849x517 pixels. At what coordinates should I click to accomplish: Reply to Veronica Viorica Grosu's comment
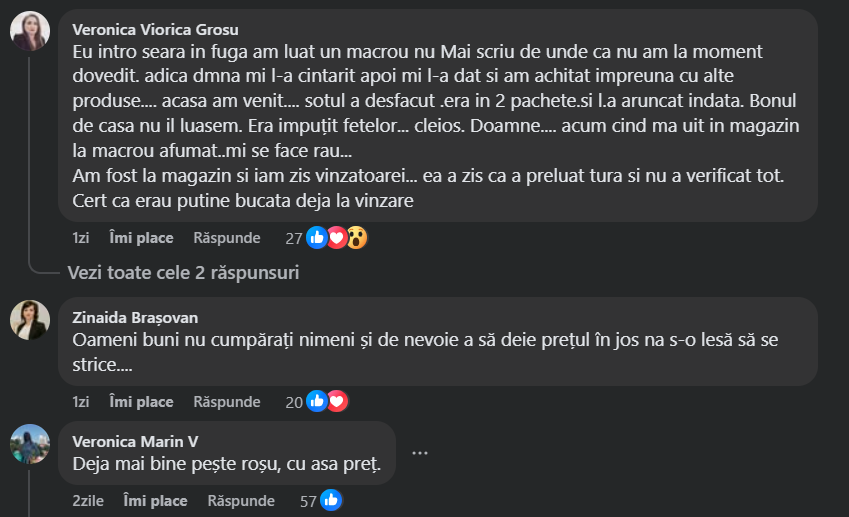click(227, 238)
